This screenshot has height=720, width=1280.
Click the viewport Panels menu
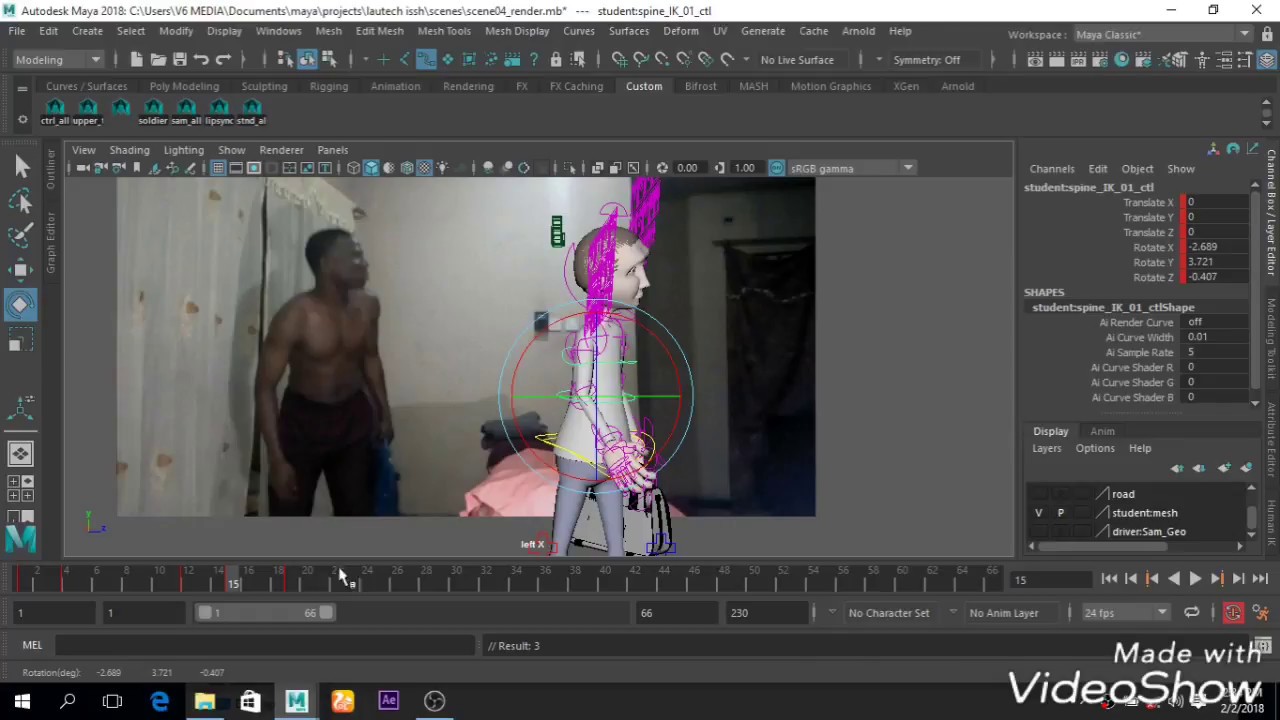point(332,150)
